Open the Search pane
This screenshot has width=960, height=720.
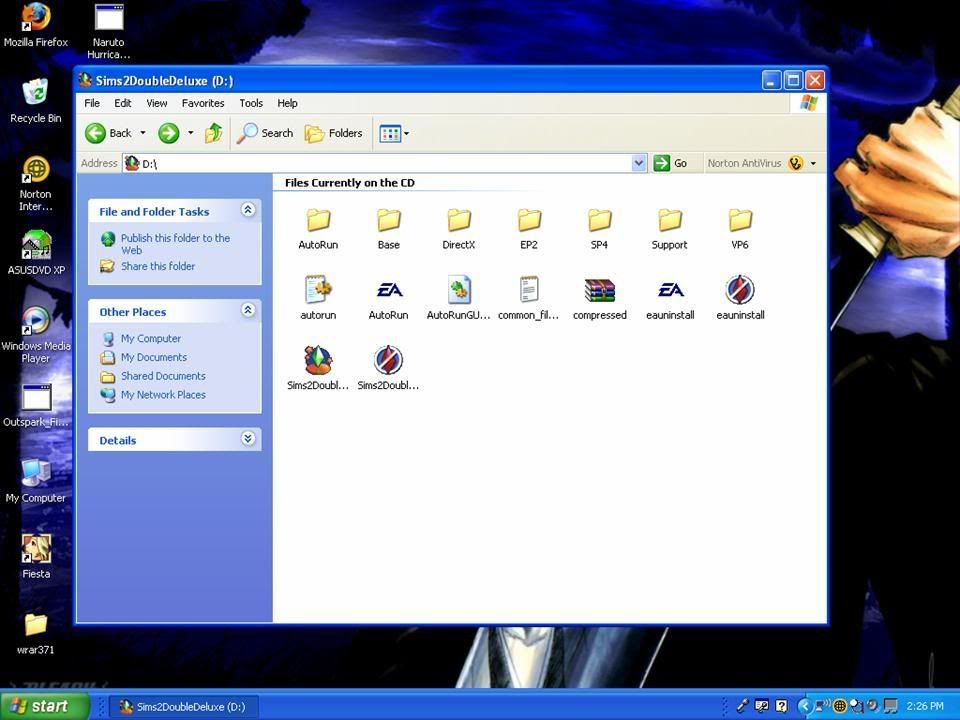[264, 133]
